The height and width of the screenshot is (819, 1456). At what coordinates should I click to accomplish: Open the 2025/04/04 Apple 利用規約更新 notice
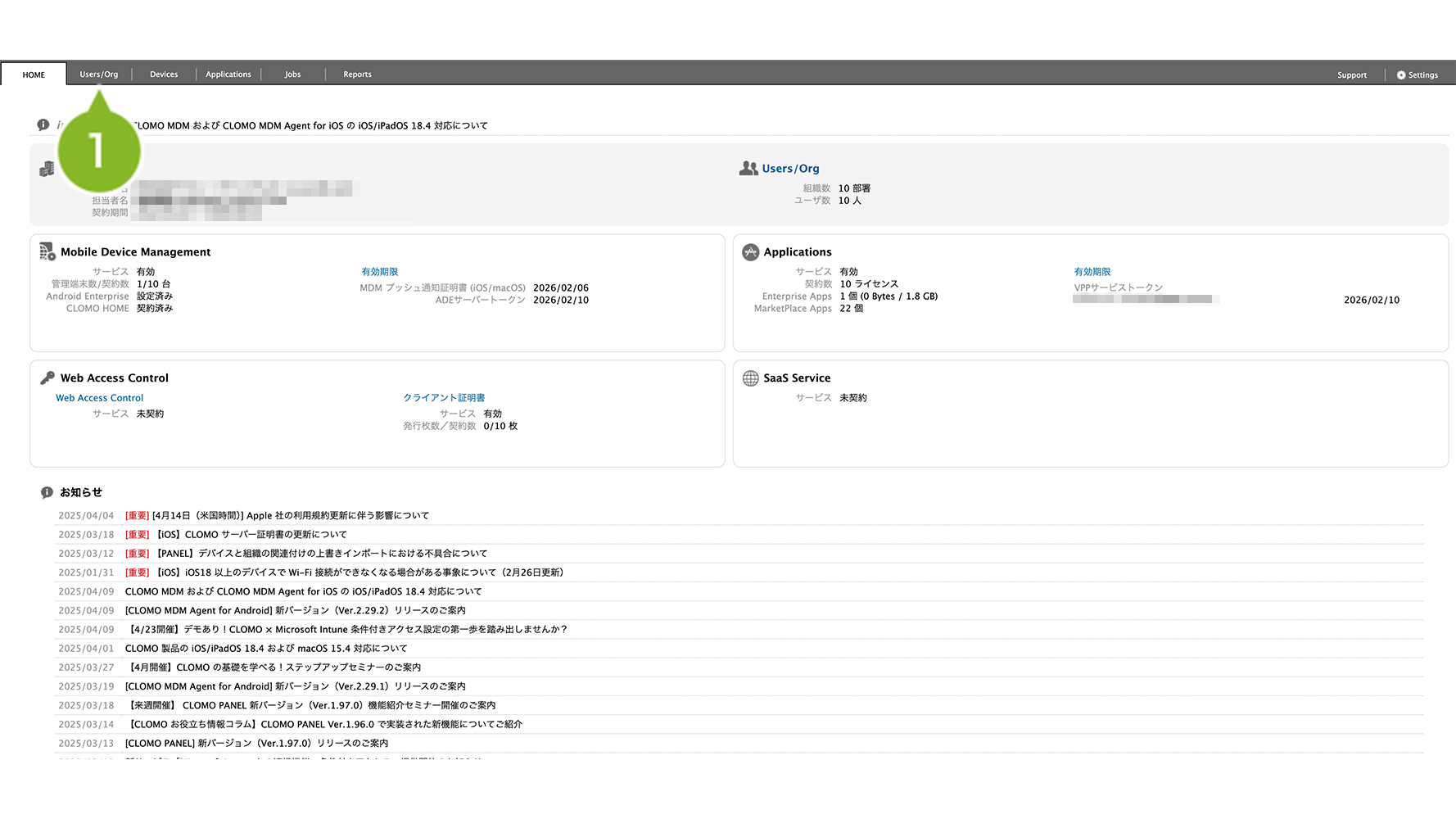(277, 516)
